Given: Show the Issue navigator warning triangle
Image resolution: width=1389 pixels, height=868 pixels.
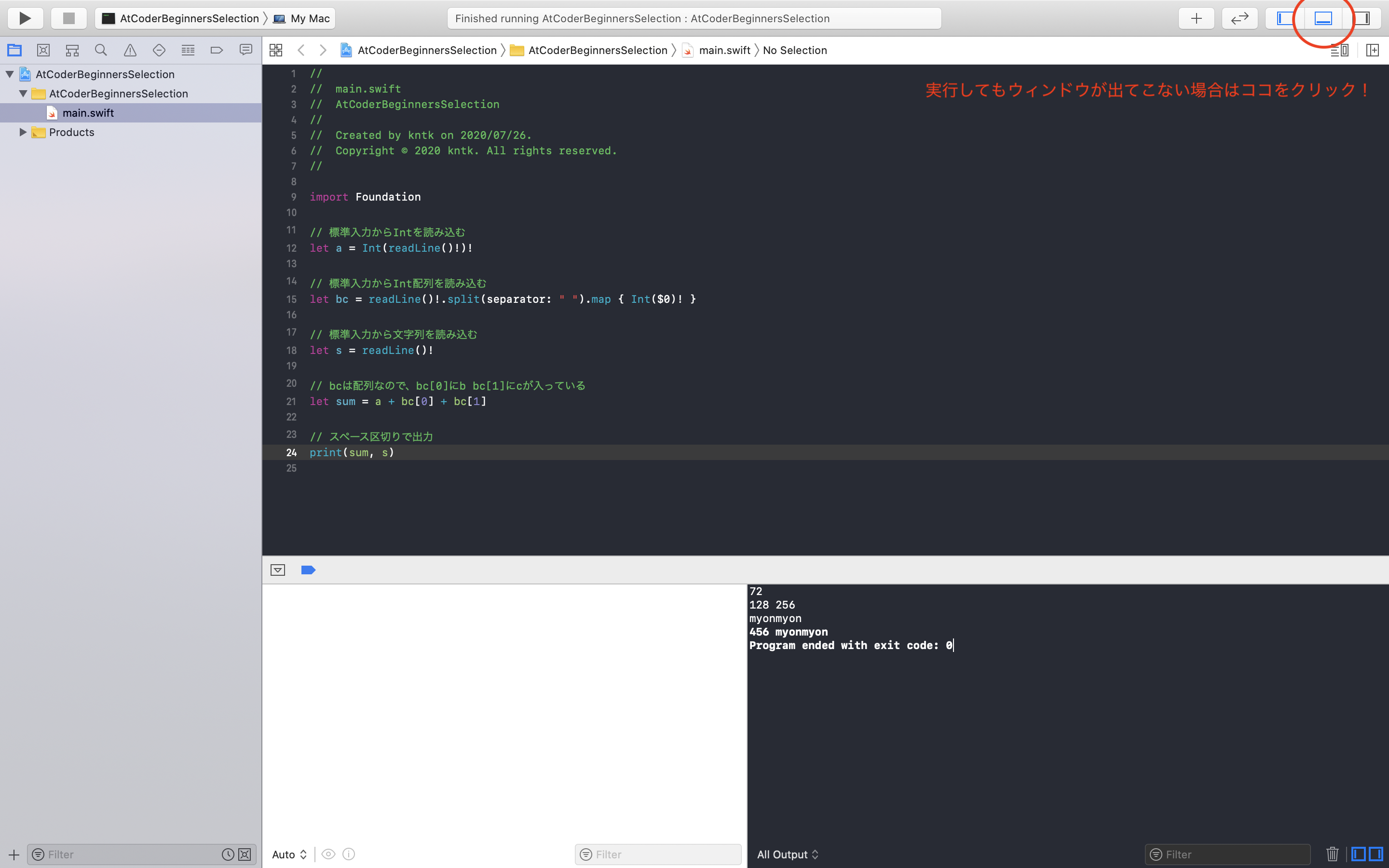Looking at the screenshot, I should tap(130, 51).
